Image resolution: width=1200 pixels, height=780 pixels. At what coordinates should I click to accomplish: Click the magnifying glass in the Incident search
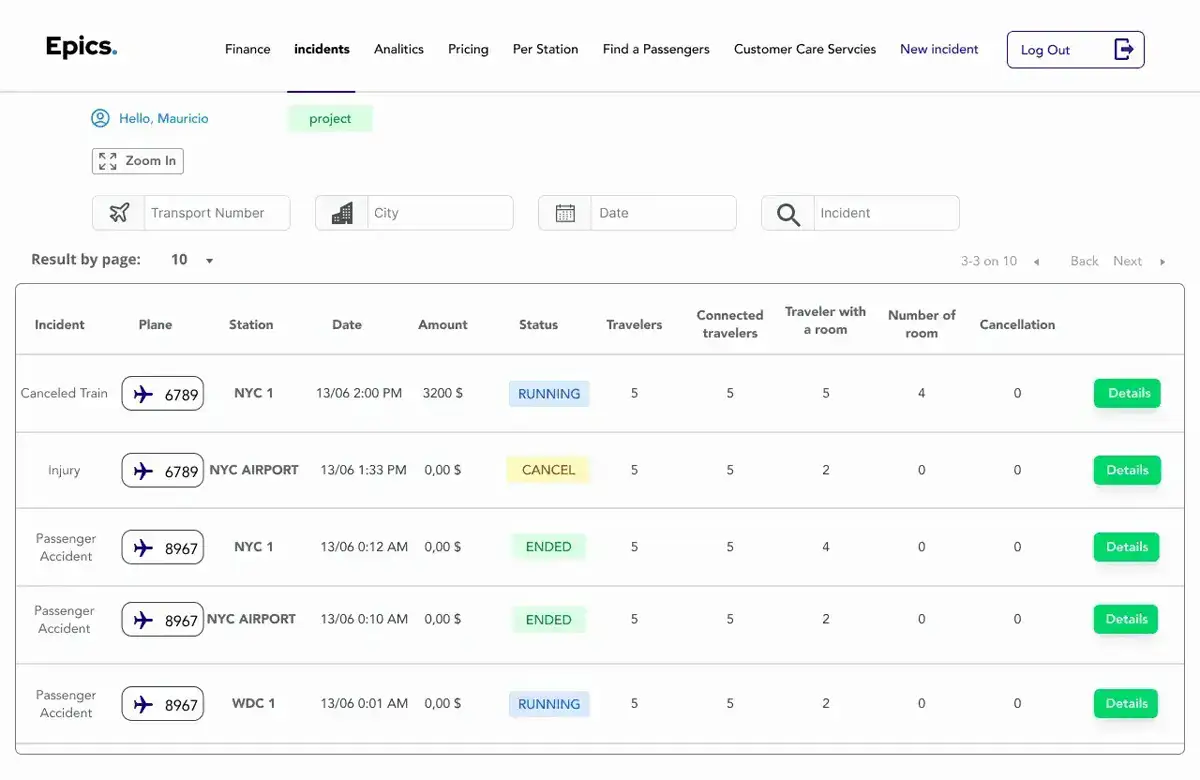point(787,212)
